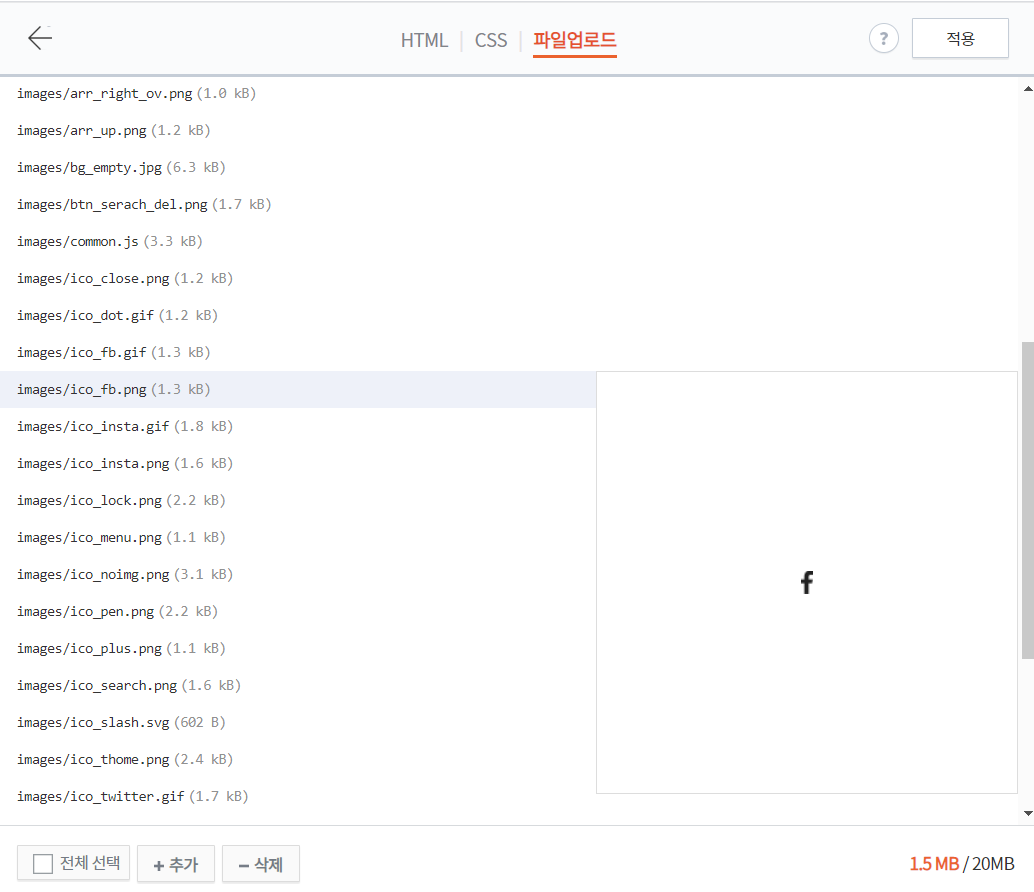
Task: Select highlighted images/ico_fb.png row
Action: pyautogui.click(x=298, y=389)
